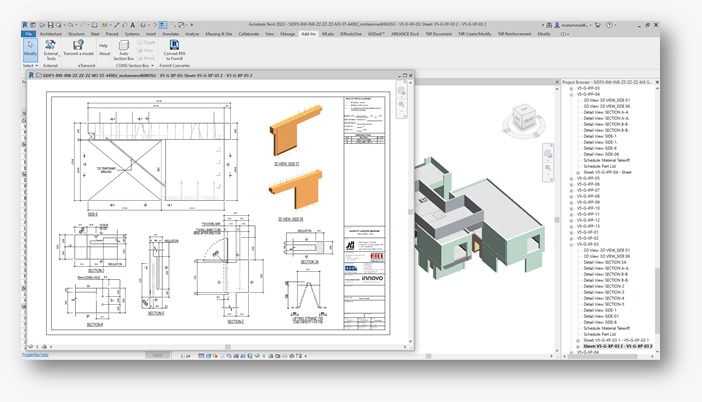The image size is (702, 402).
Task: Open the navigation wheel in the sheet view
Action: 402,91
